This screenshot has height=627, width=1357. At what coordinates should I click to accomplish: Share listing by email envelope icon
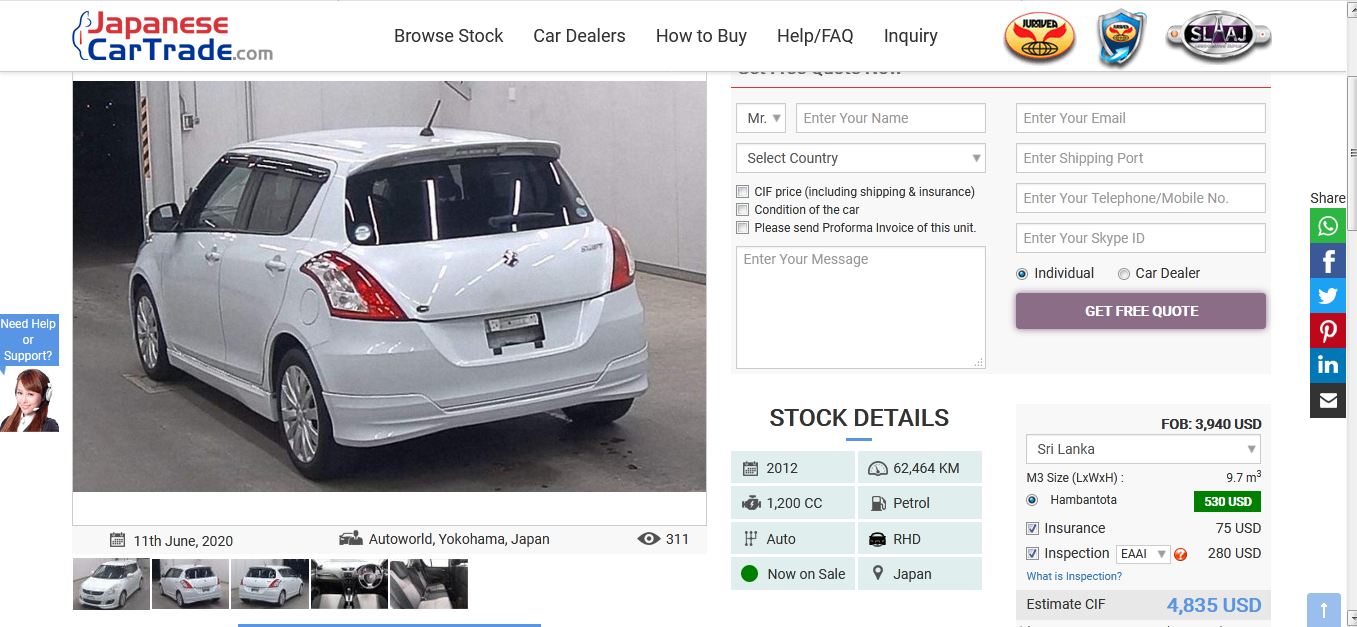tap(1328, 400)
